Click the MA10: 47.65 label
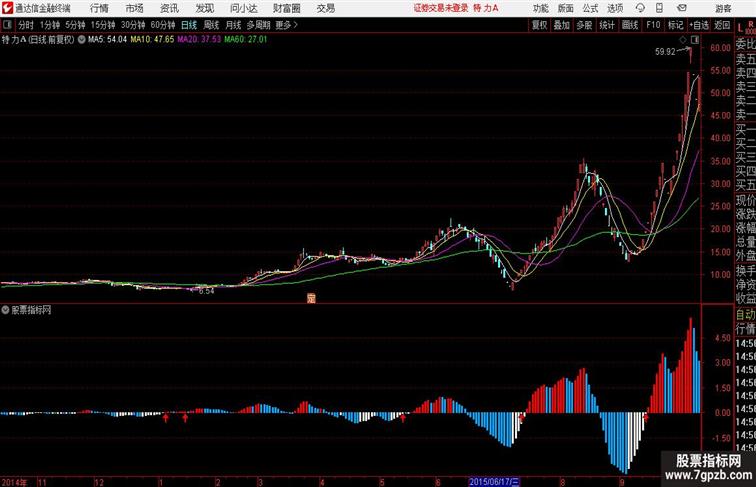This screenshot has height=487, width=756. [152, 40]
